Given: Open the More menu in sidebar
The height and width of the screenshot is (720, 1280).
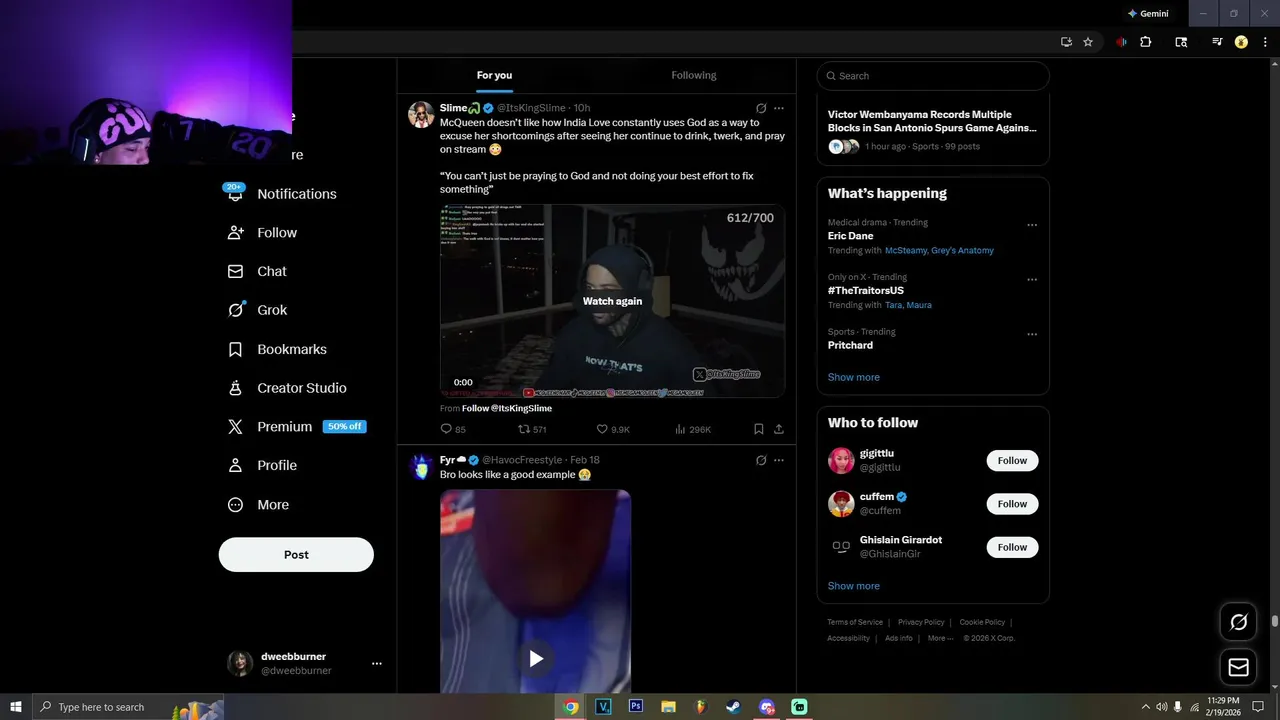Looking at the screenshot, I should pyautogui.click(x=259, y=505).
